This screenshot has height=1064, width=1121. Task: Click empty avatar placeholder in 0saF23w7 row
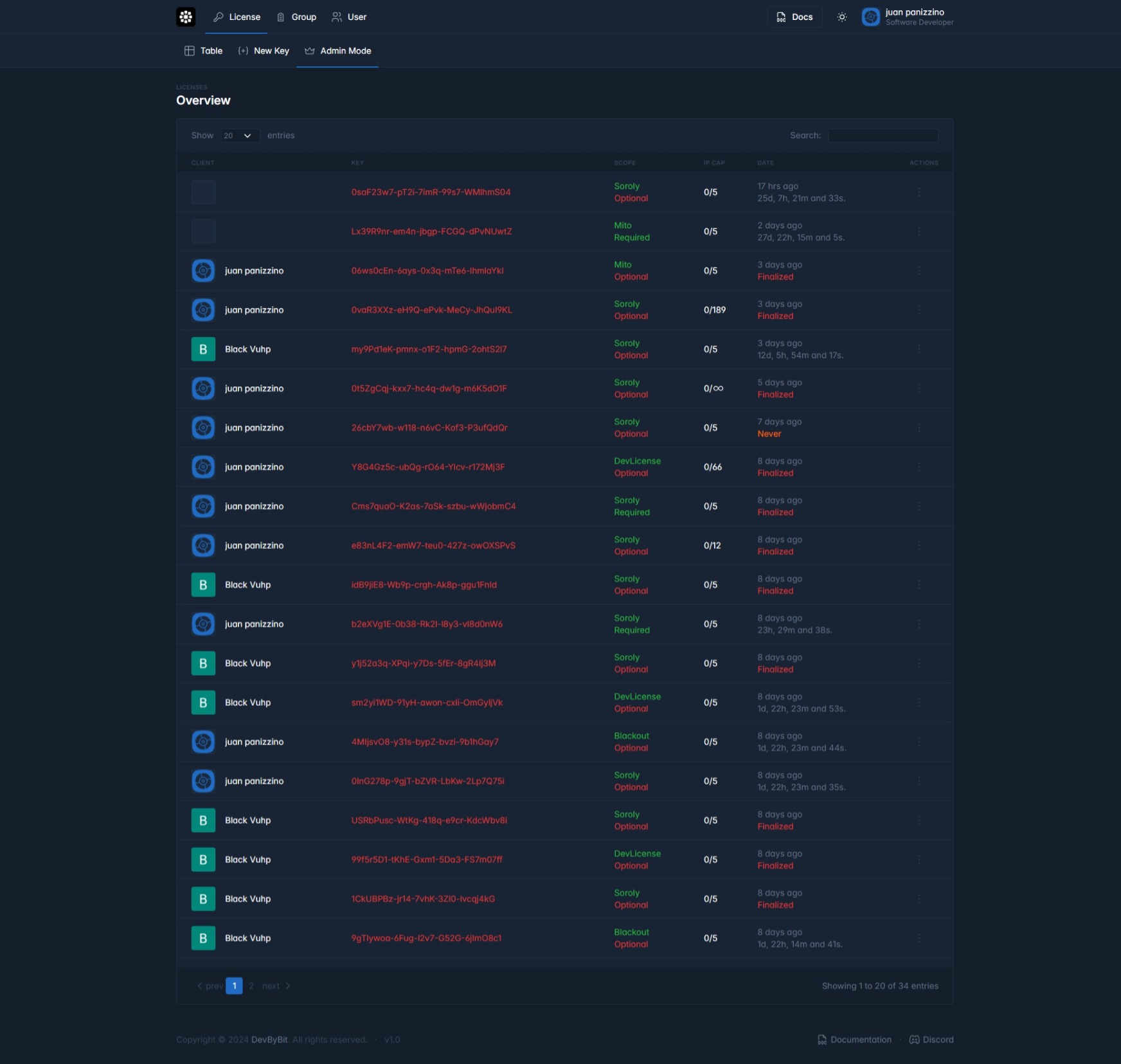(203, 192)
